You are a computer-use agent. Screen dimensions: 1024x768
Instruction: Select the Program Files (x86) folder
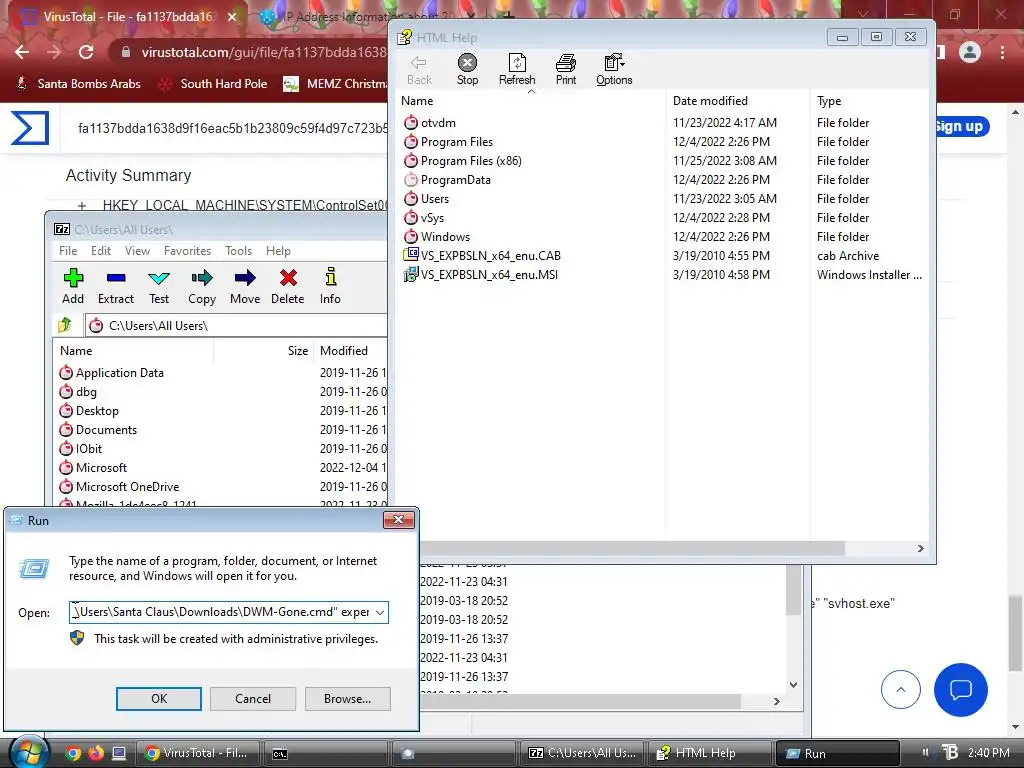click(x=462, y=161)
